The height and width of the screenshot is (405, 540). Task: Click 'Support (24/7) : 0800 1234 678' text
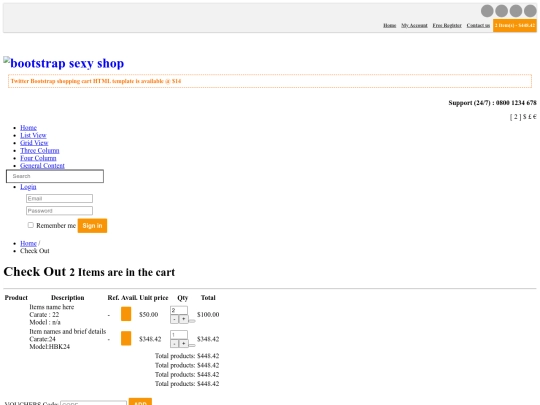coord(492,103)
